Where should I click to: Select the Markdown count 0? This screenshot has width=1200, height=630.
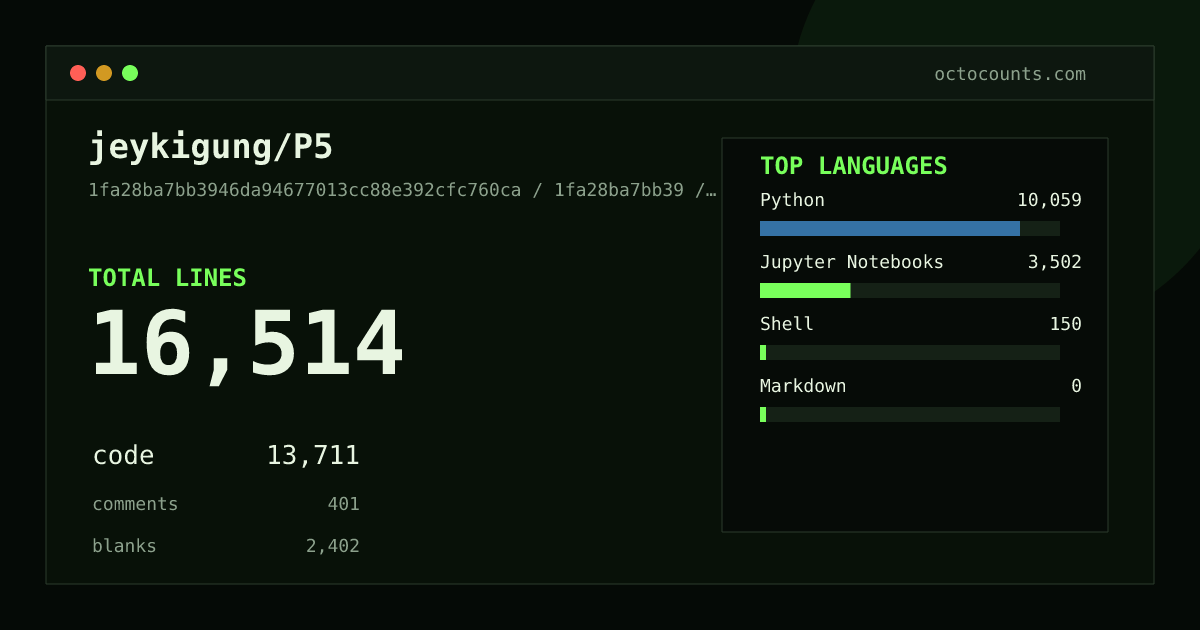[1076, 386]
